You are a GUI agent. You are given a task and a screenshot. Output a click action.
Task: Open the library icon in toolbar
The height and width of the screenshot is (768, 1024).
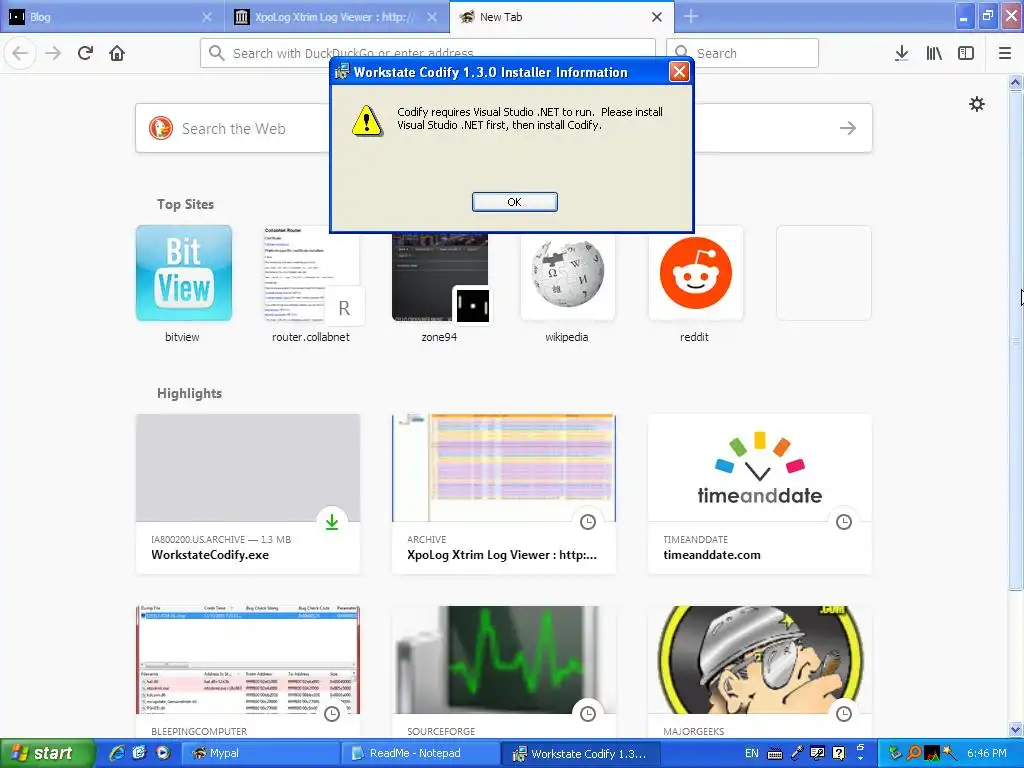coord(934,54)
